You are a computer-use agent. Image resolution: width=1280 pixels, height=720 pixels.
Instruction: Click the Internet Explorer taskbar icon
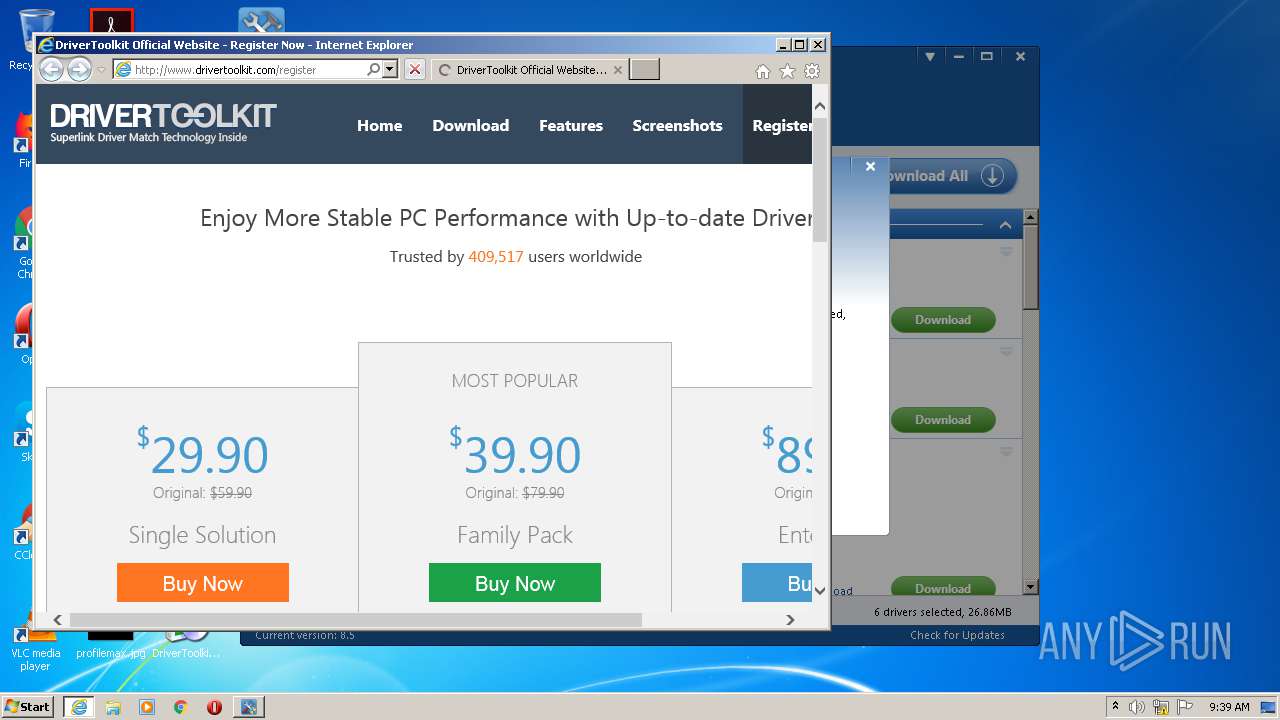point(79,707)
